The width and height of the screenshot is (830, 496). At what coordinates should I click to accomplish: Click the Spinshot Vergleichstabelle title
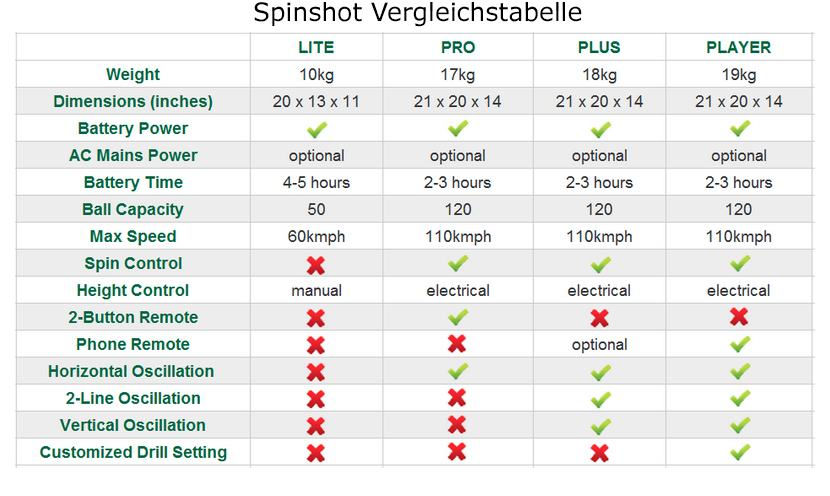[x=417, y=14]
